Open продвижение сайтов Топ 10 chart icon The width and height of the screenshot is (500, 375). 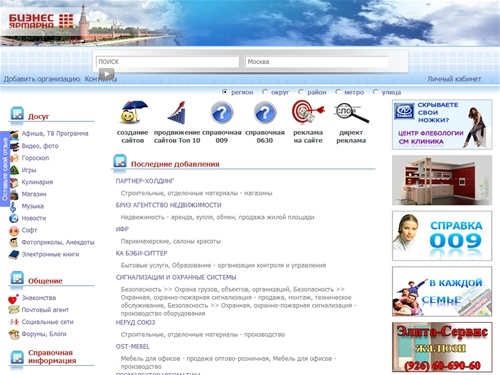177,112
